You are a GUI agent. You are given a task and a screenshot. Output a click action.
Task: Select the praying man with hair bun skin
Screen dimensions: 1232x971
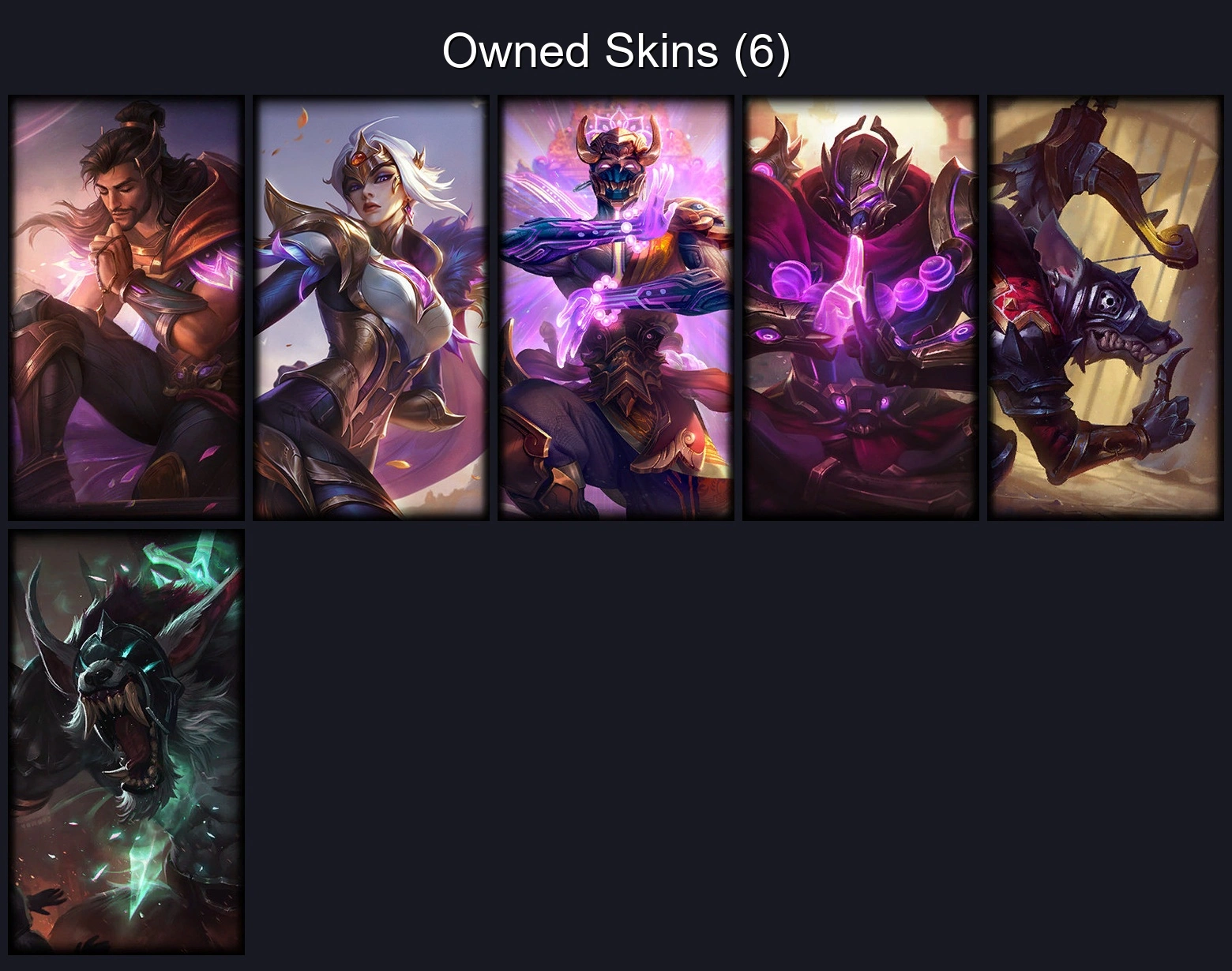[x=126, y=307]
